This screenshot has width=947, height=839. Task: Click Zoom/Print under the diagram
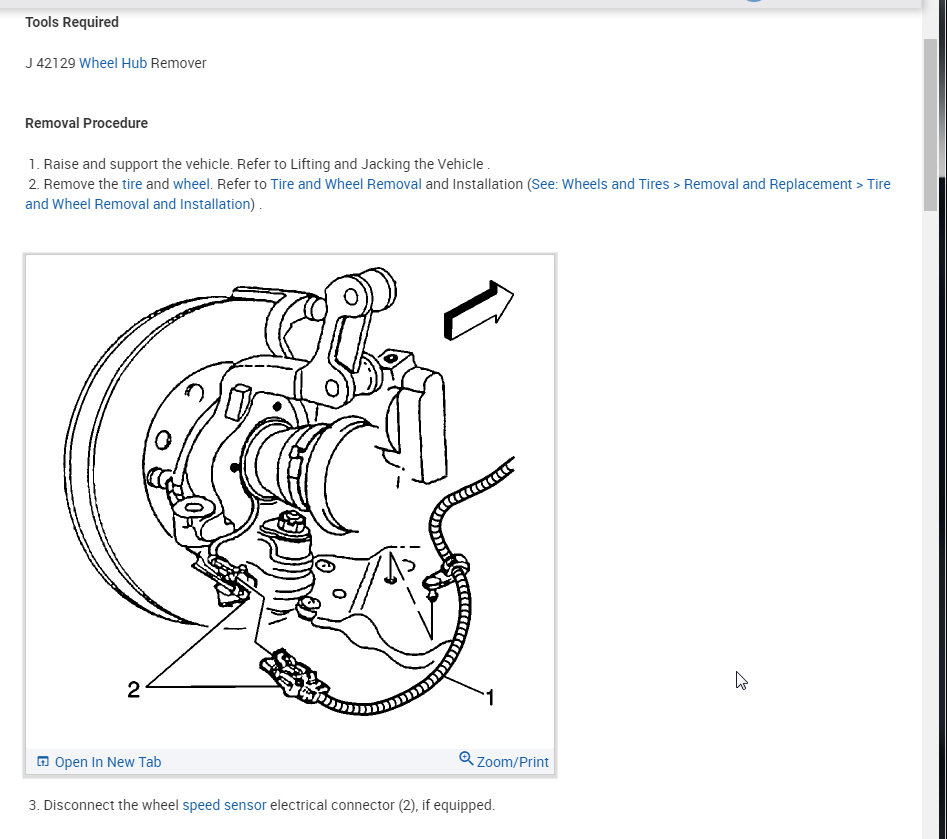[x=512, y=762]
